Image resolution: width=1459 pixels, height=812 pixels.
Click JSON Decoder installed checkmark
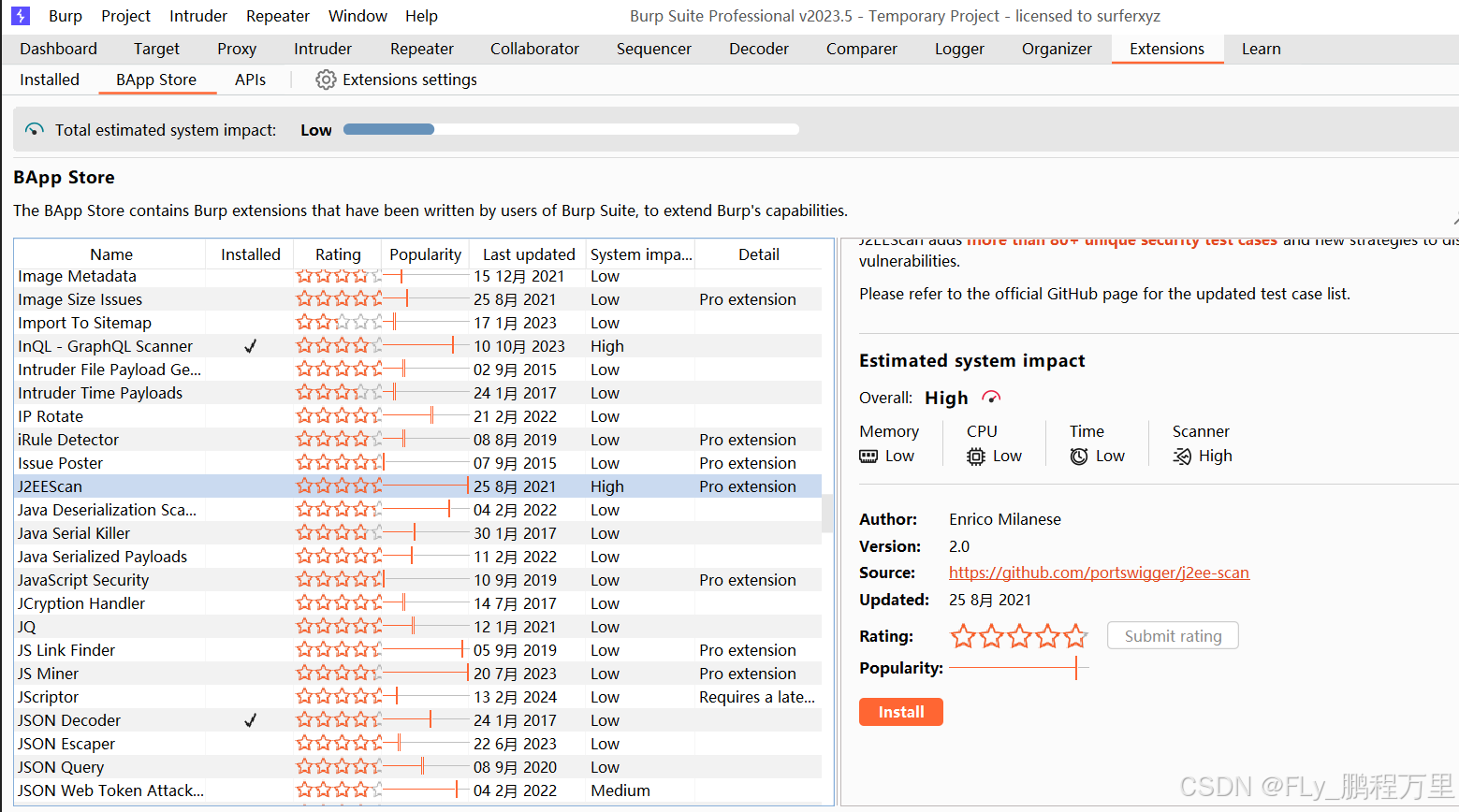[250, 720]
